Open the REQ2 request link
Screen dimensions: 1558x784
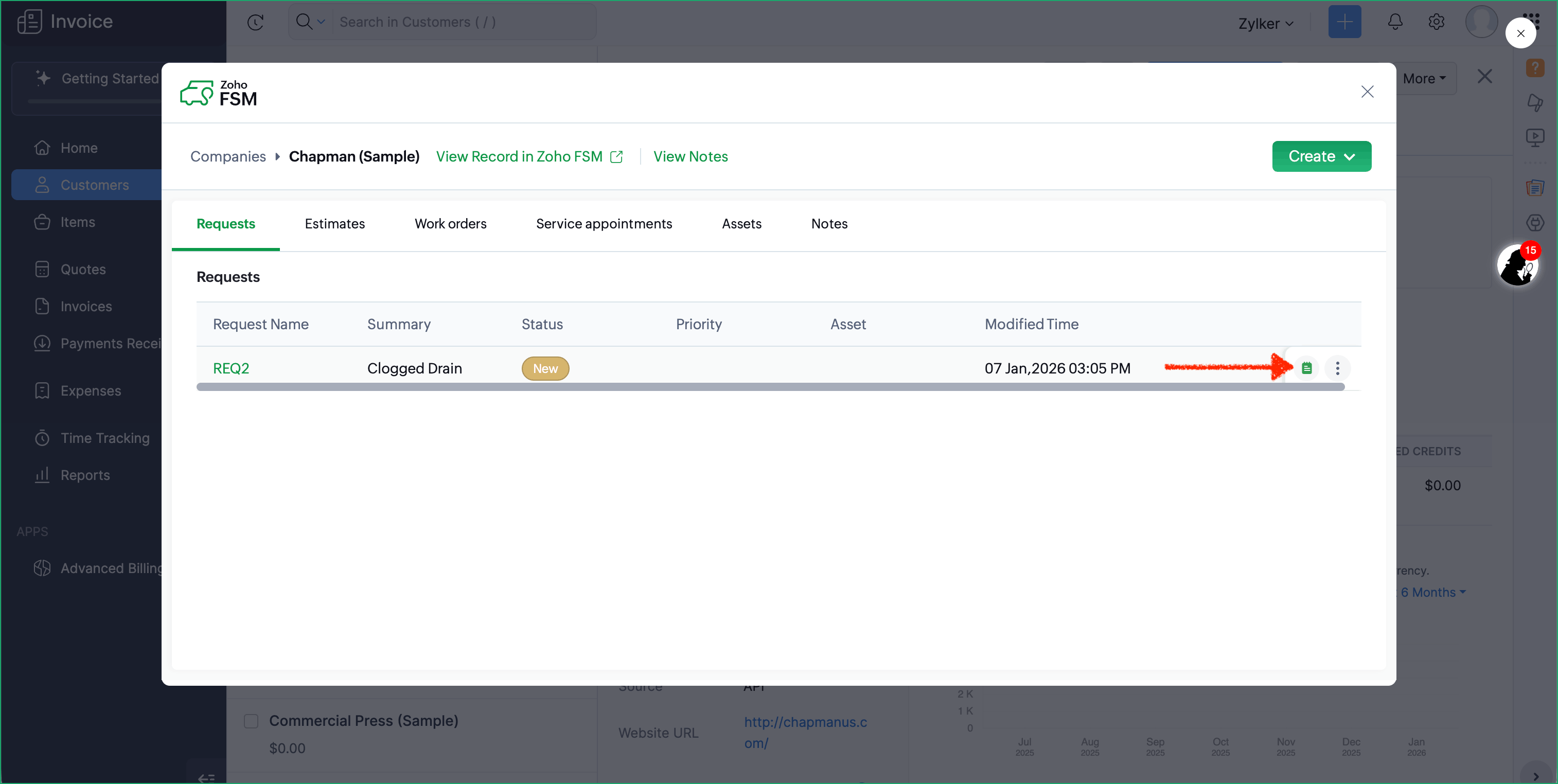(x=231, y=368)
